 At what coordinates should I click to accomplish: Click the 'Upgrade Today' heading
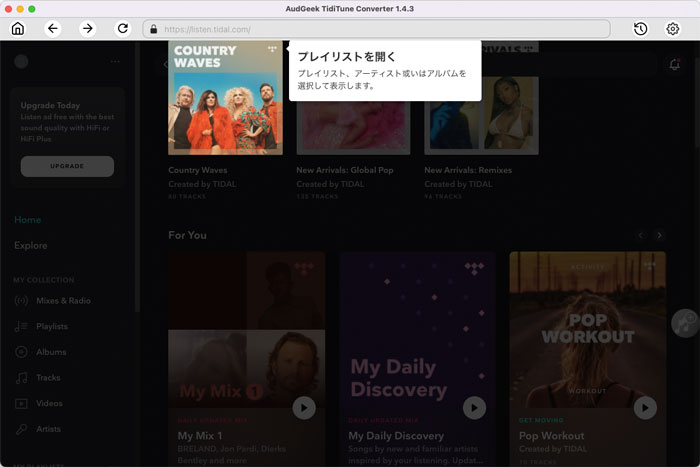point(50,105)
